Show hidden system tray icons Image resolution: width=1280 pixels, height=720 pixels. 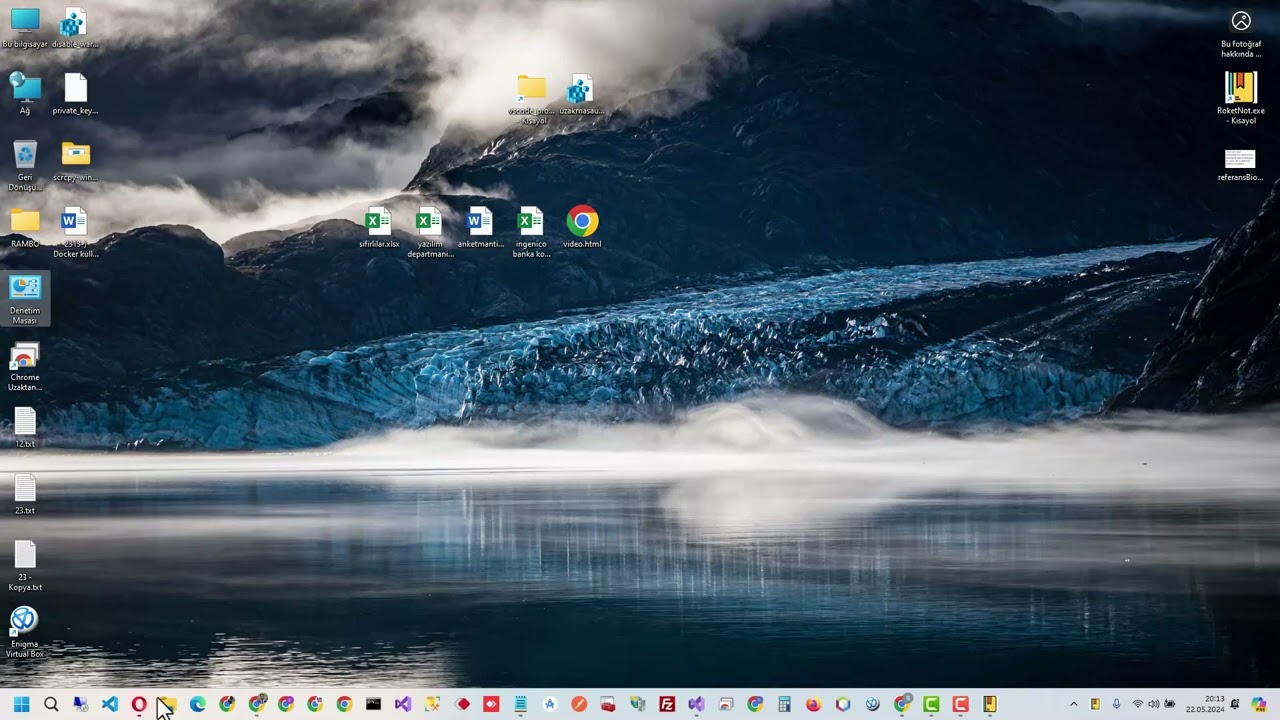[1074, 704]
